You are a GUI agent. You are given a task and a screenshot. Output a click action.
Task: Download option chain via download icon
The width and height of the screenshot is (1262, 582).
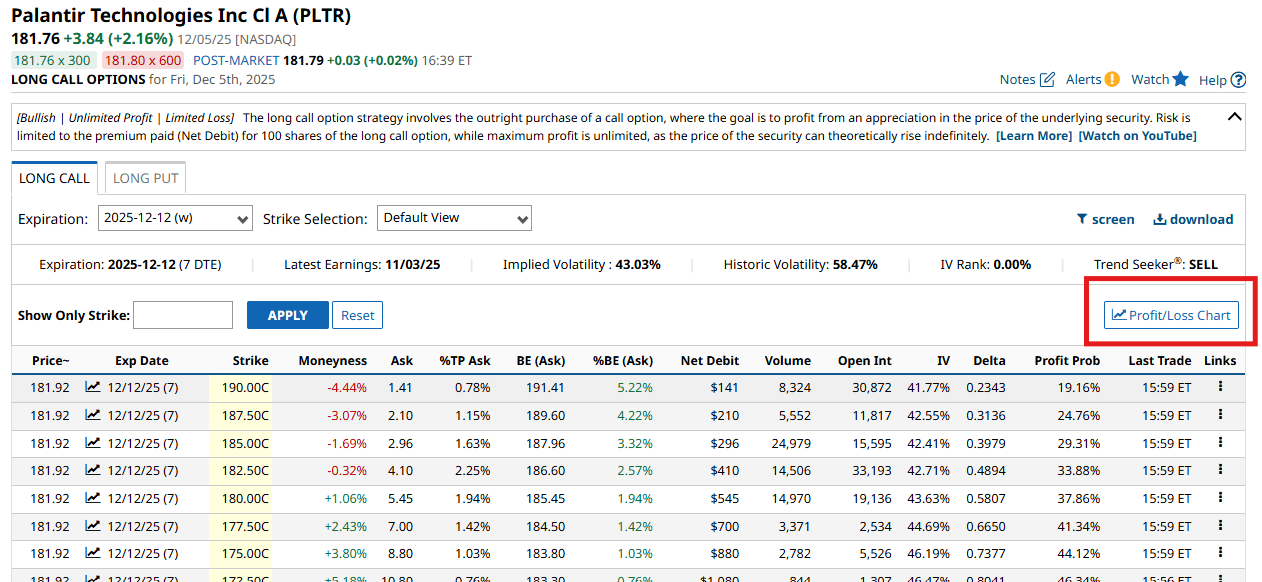[x=1160, y=219]
